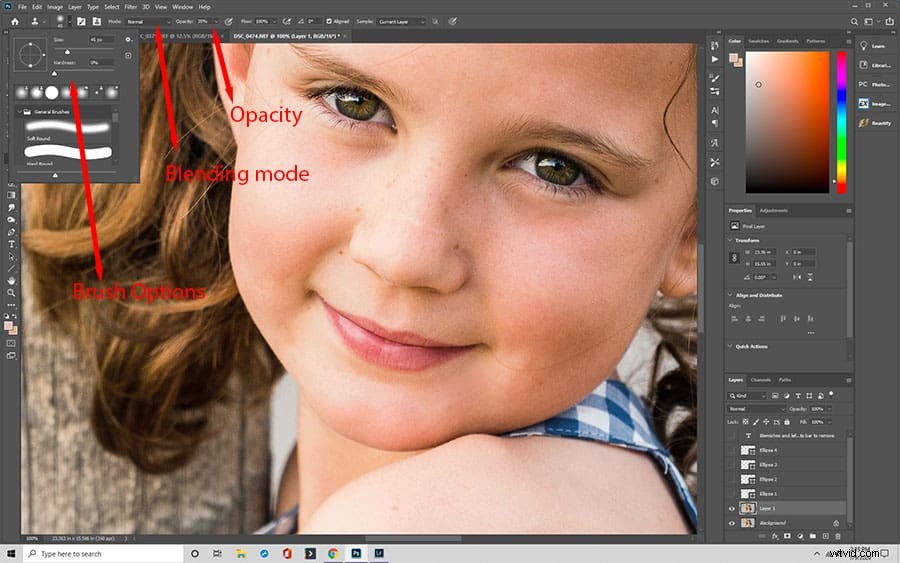Open the Layer menu
The width and height of the screenshot is (900, 563).
coord(75,7)
